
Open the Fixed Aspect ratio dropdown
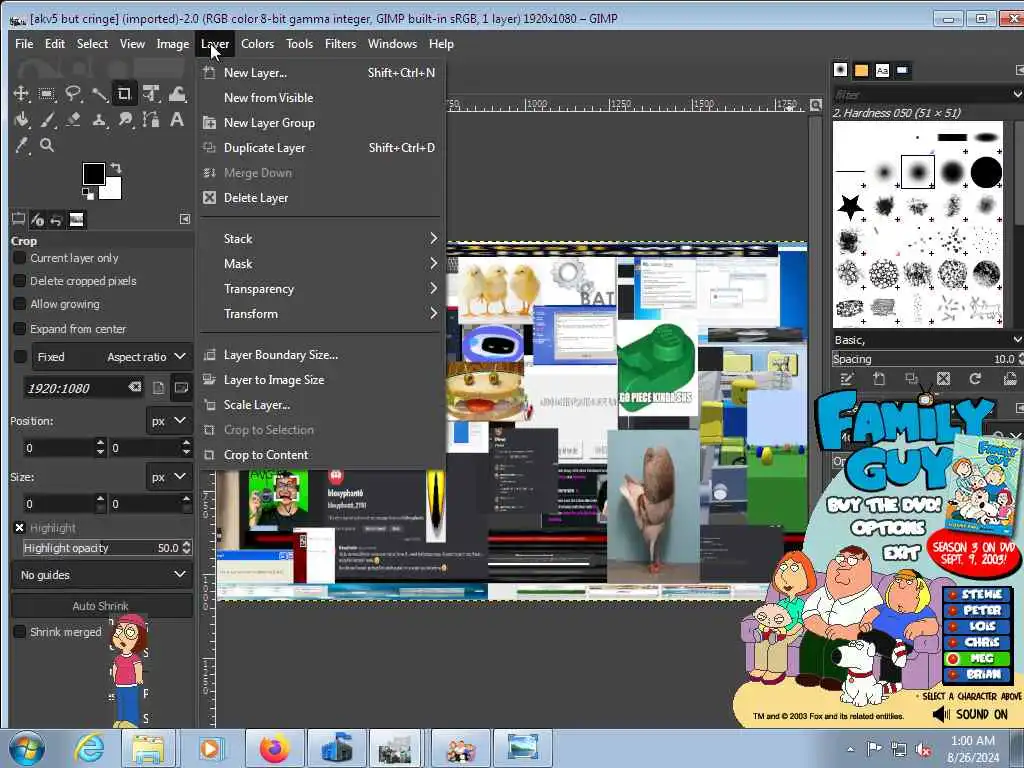(111, 357)
